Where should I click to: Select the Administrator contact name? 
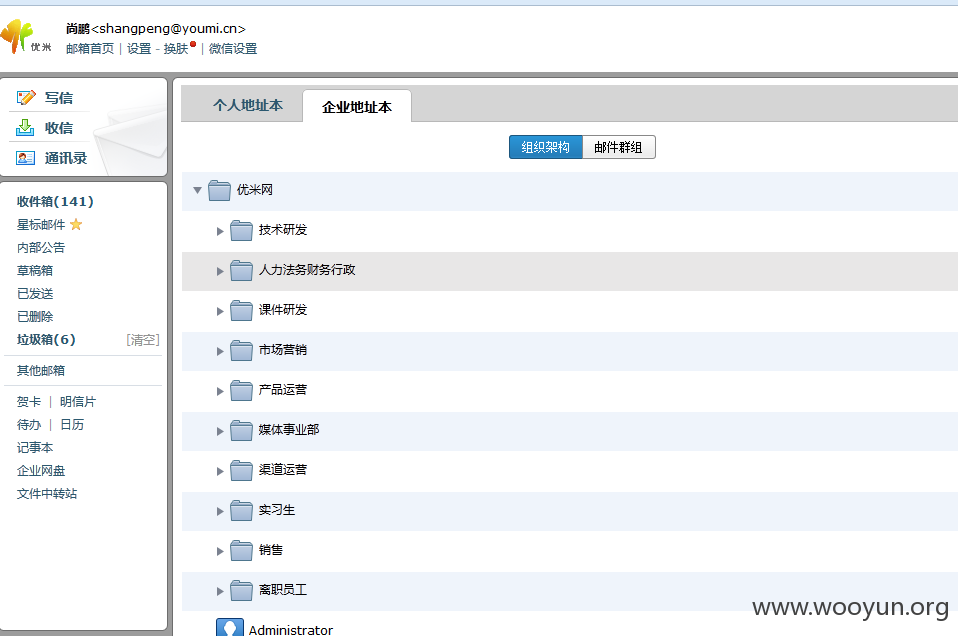point(291,629)
